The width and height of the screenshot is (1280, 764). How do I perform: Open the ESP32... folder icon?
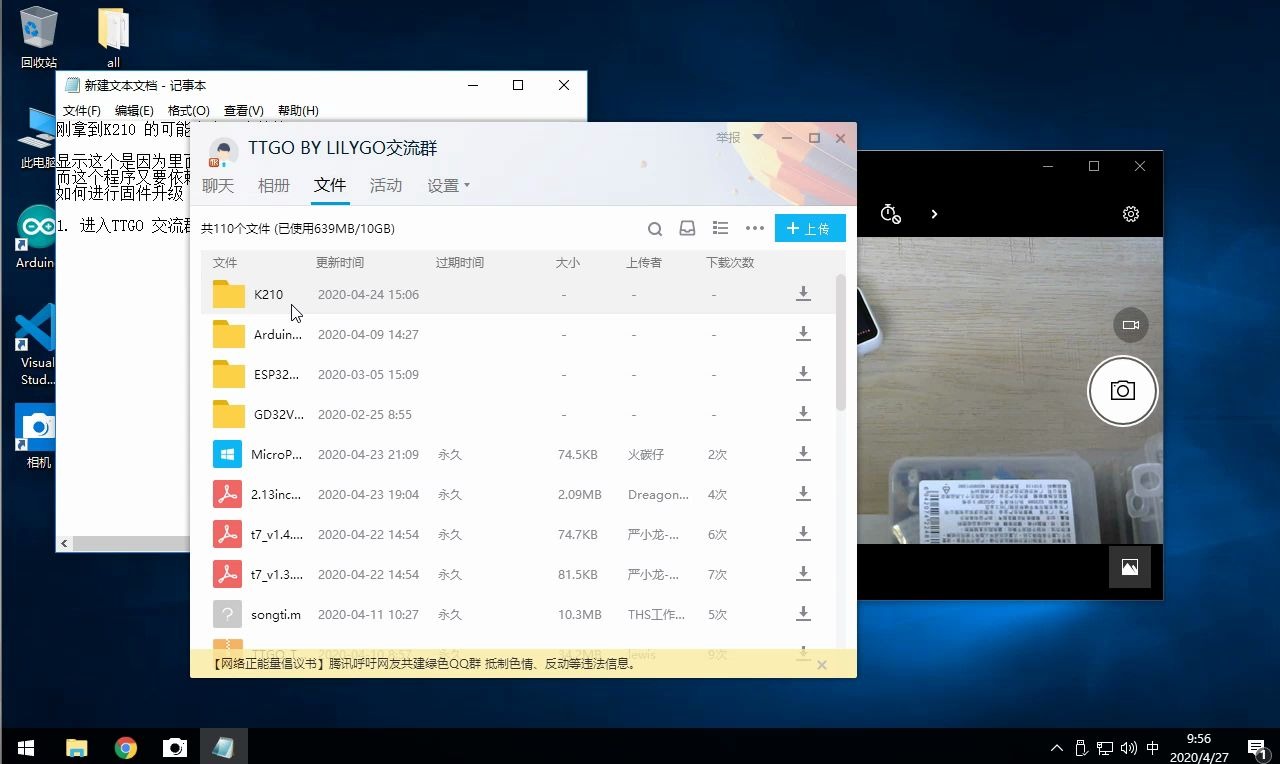(228, 374)
